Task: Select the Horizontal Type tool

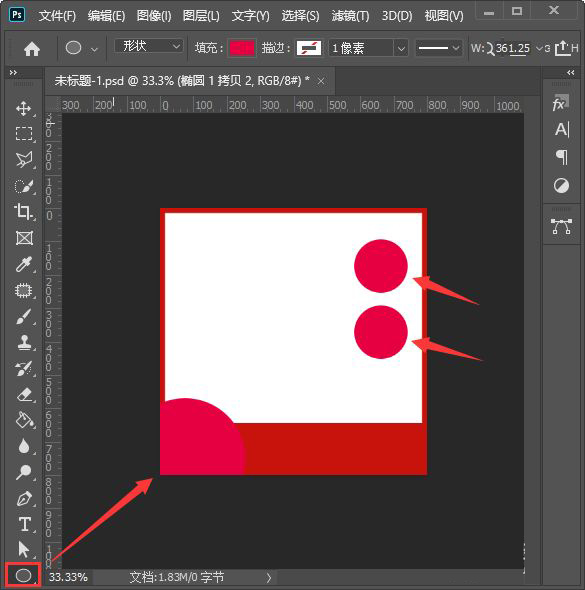Action: coord(24,524)
